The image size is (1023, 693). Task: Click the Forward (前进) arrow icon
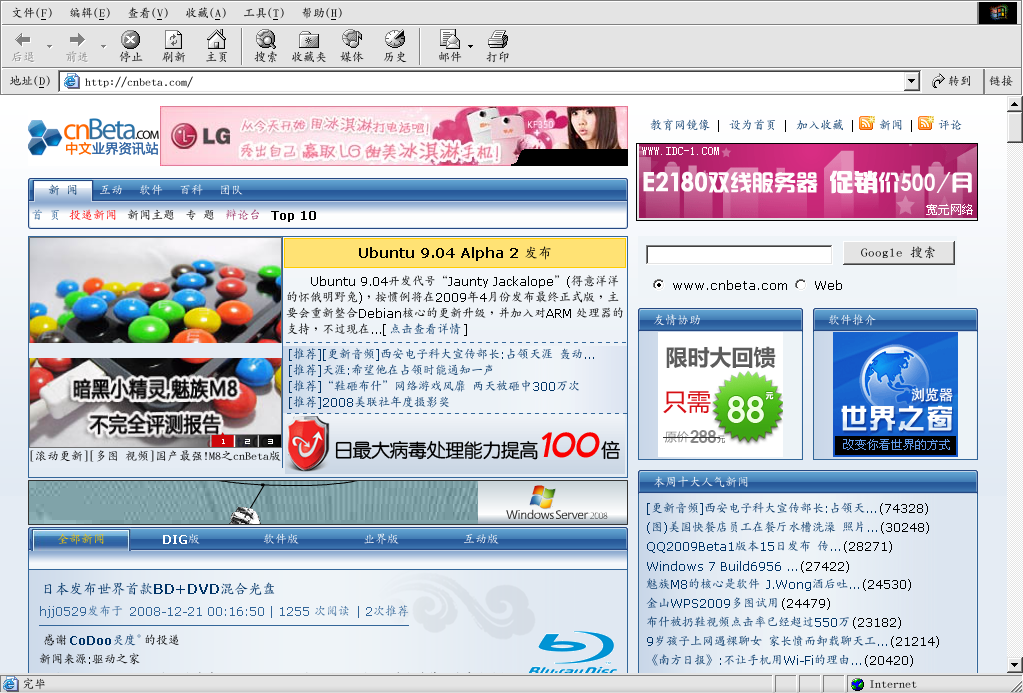(77, 39)
